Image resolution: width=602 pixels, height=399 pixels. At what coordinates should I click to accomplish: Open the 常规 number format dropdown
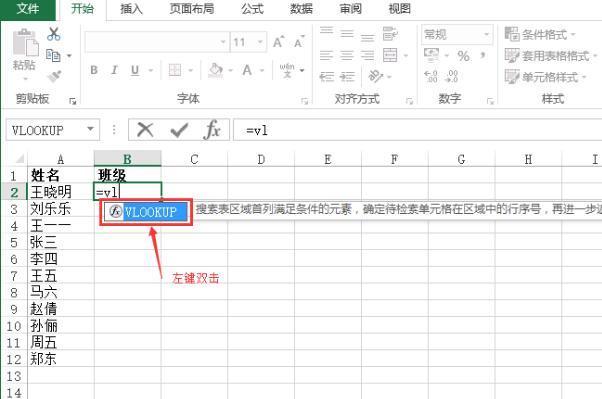point(486,35)
